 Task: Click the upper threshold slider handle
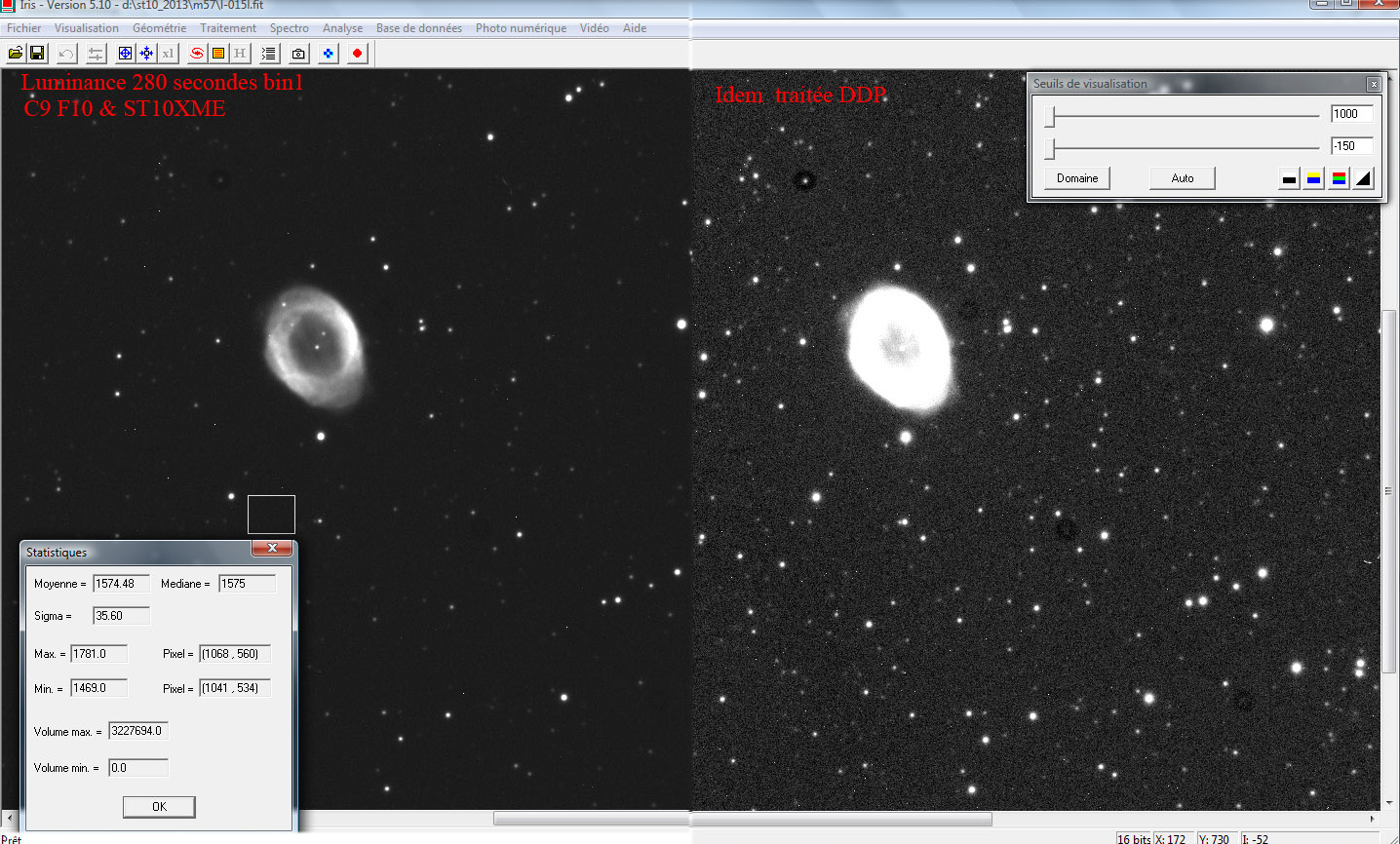pos(1050,117)
